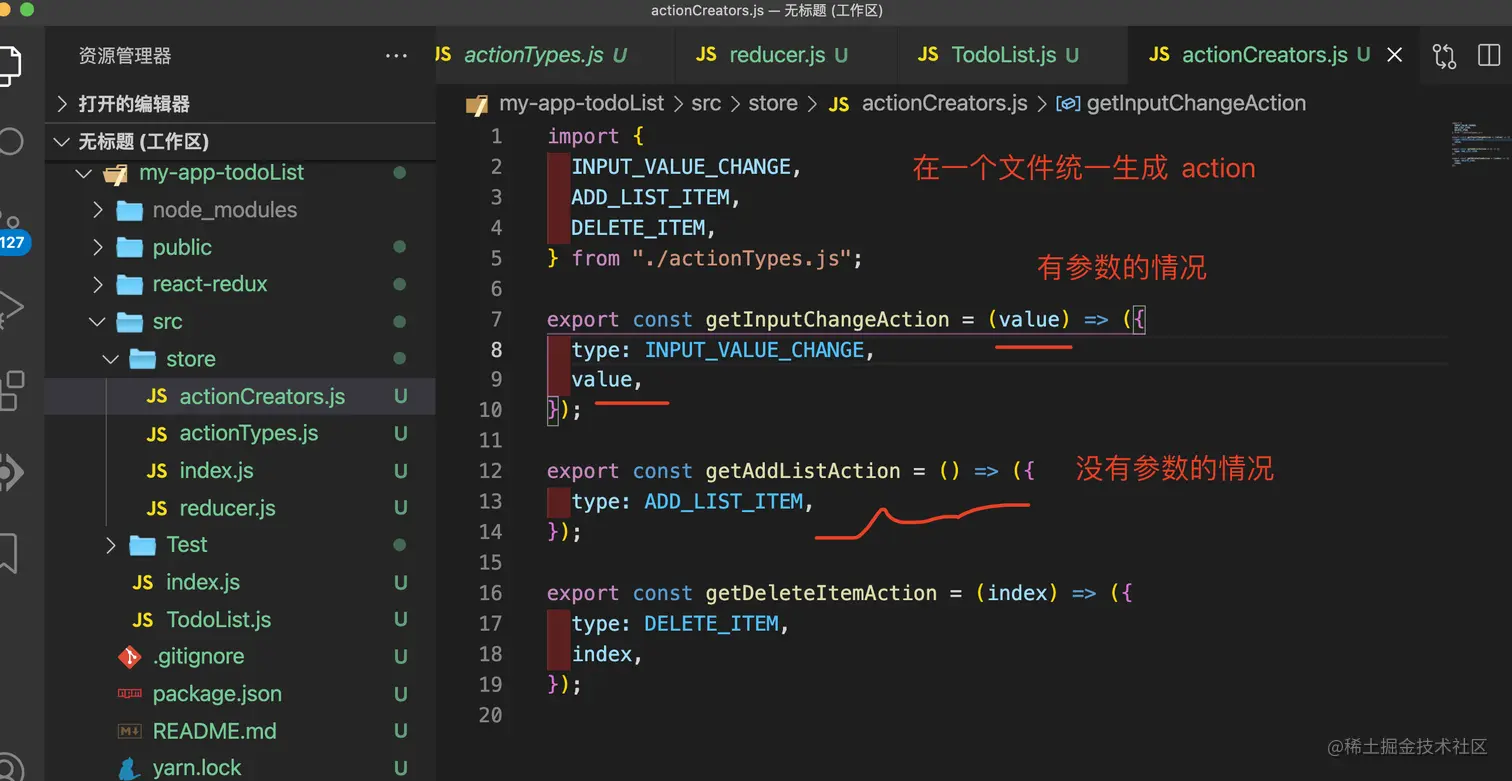Collapse the my-app-todoList folder chevron

click(83, 173)
